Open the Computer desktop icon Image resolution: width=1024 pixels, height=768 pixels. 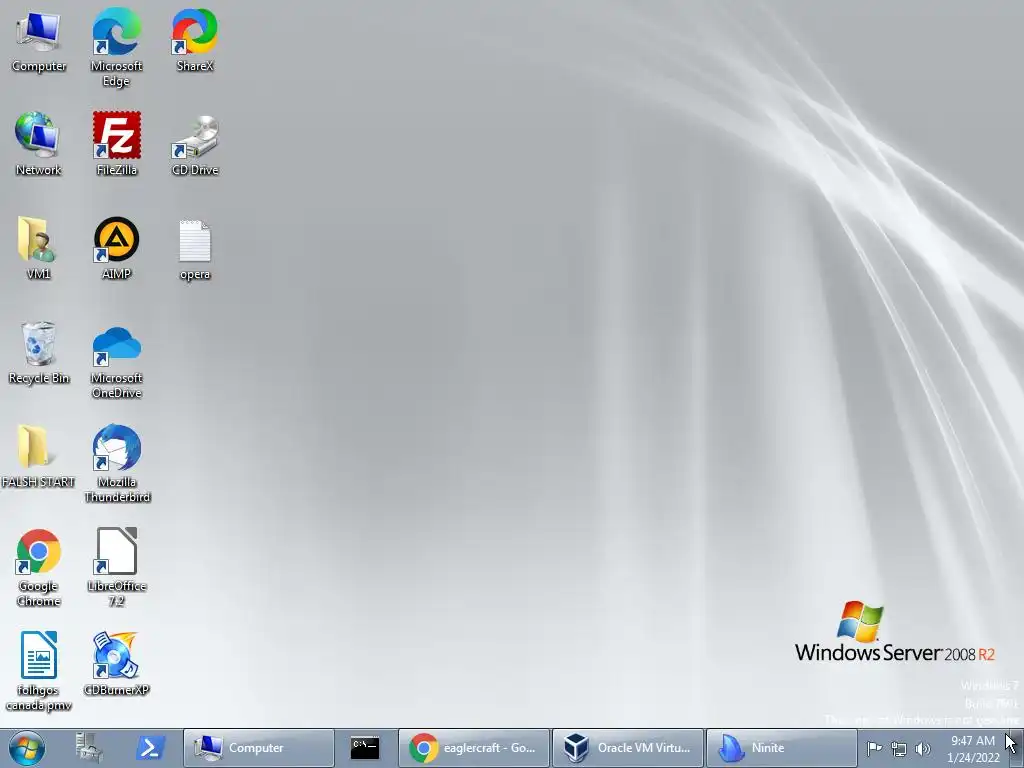[x=39, y=41]
